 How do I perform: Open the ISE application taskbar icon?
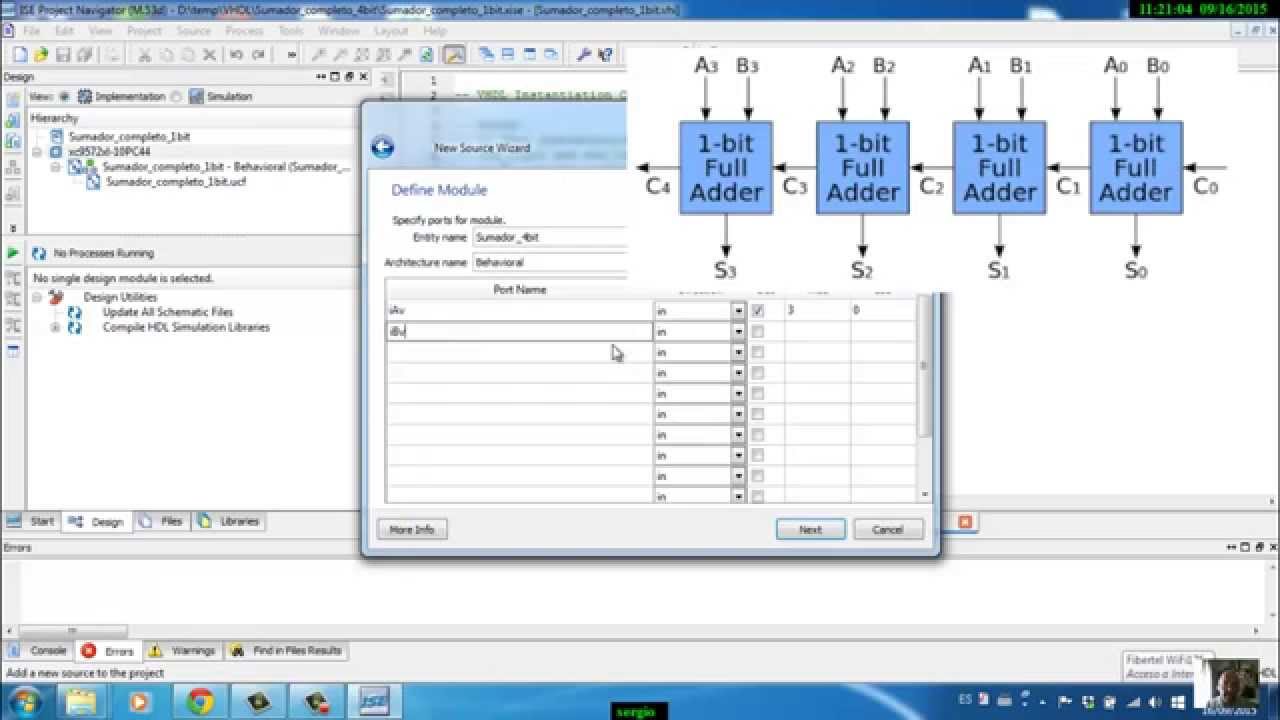(375, 701)
